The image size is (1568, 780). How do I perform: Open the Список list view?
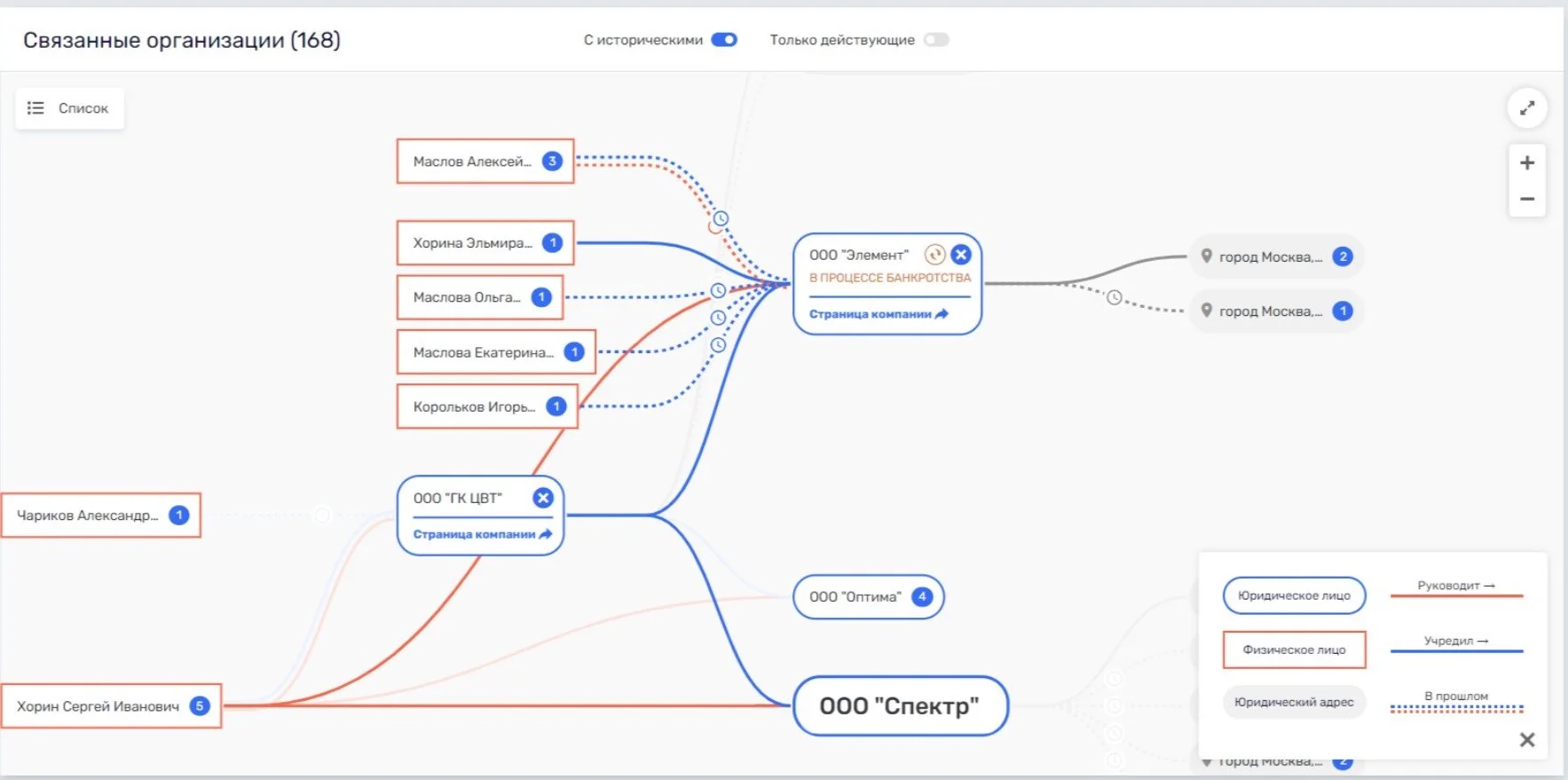(69, 108)
